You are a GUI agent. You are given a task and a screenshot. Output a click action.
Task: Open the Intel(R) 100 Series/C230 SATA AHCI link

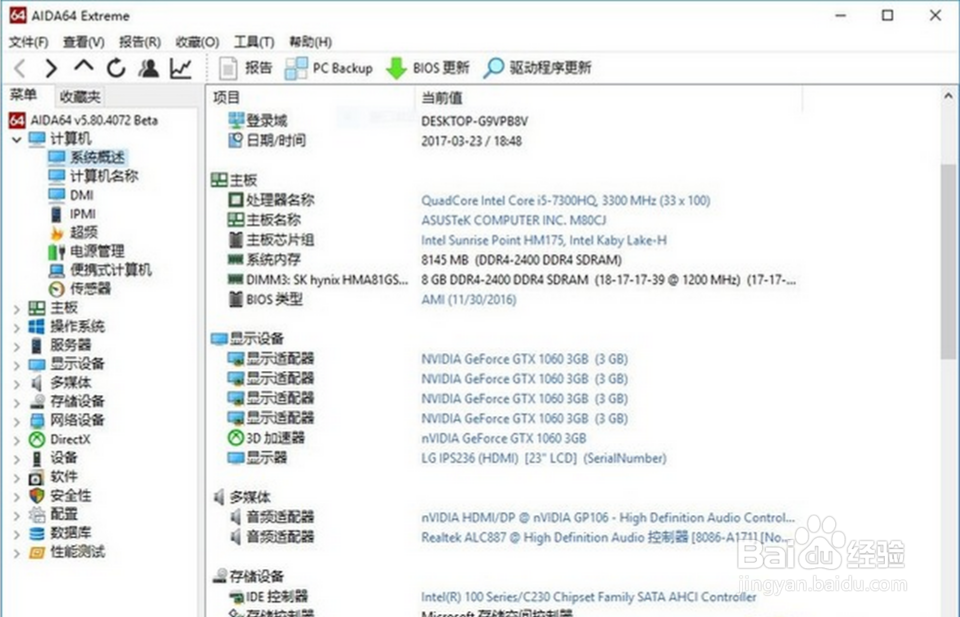point(588,597)
